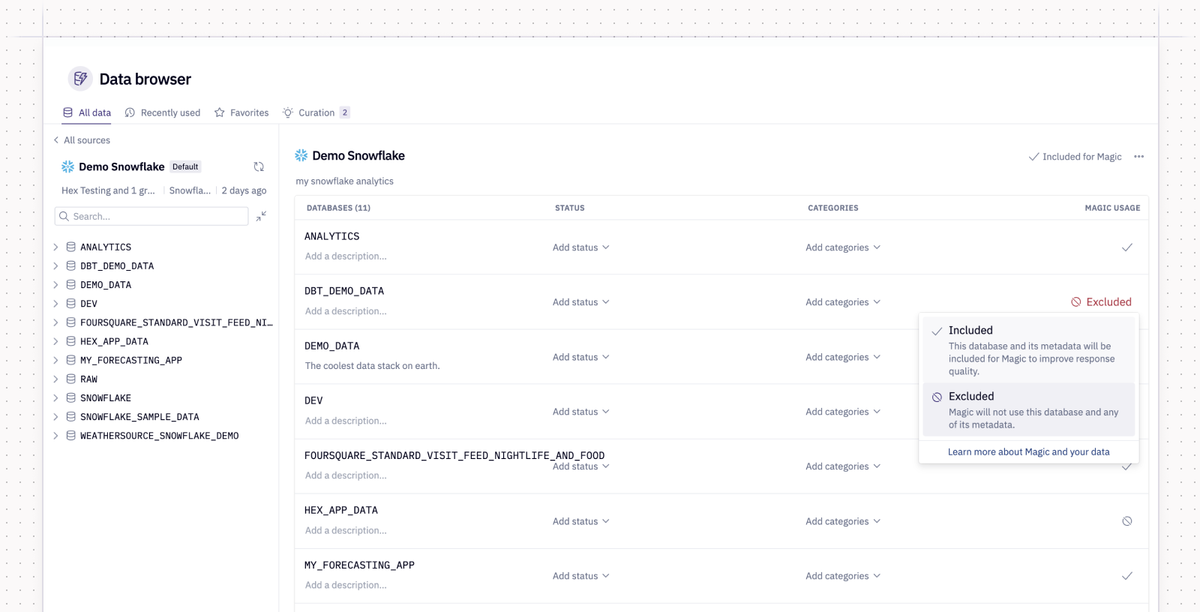Click the my snowflake analytics description
1200x612 pixels.
click(345, 181)
